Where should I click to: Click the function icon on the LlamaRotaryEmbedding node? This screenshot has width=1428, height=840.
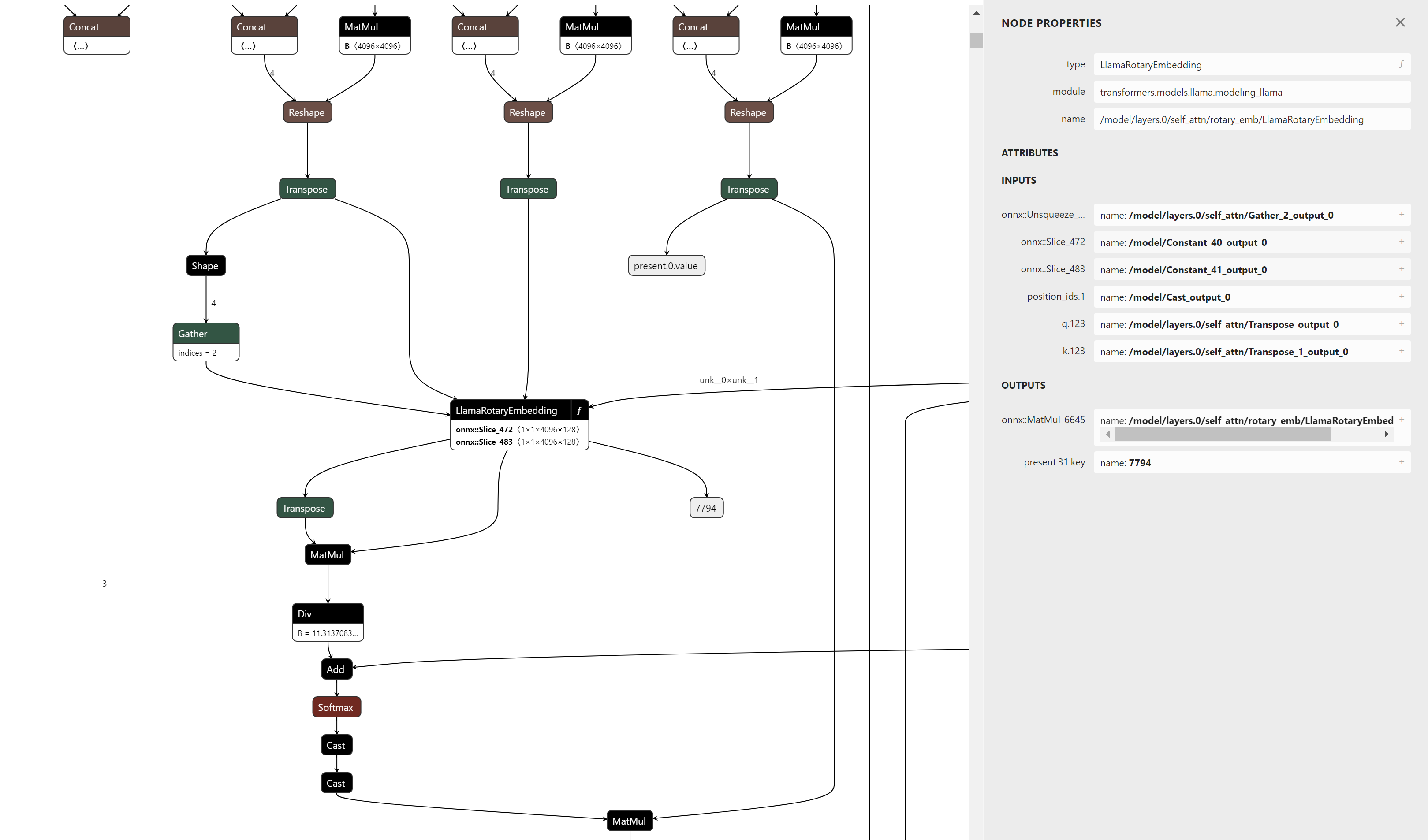[x=578, y=411]
